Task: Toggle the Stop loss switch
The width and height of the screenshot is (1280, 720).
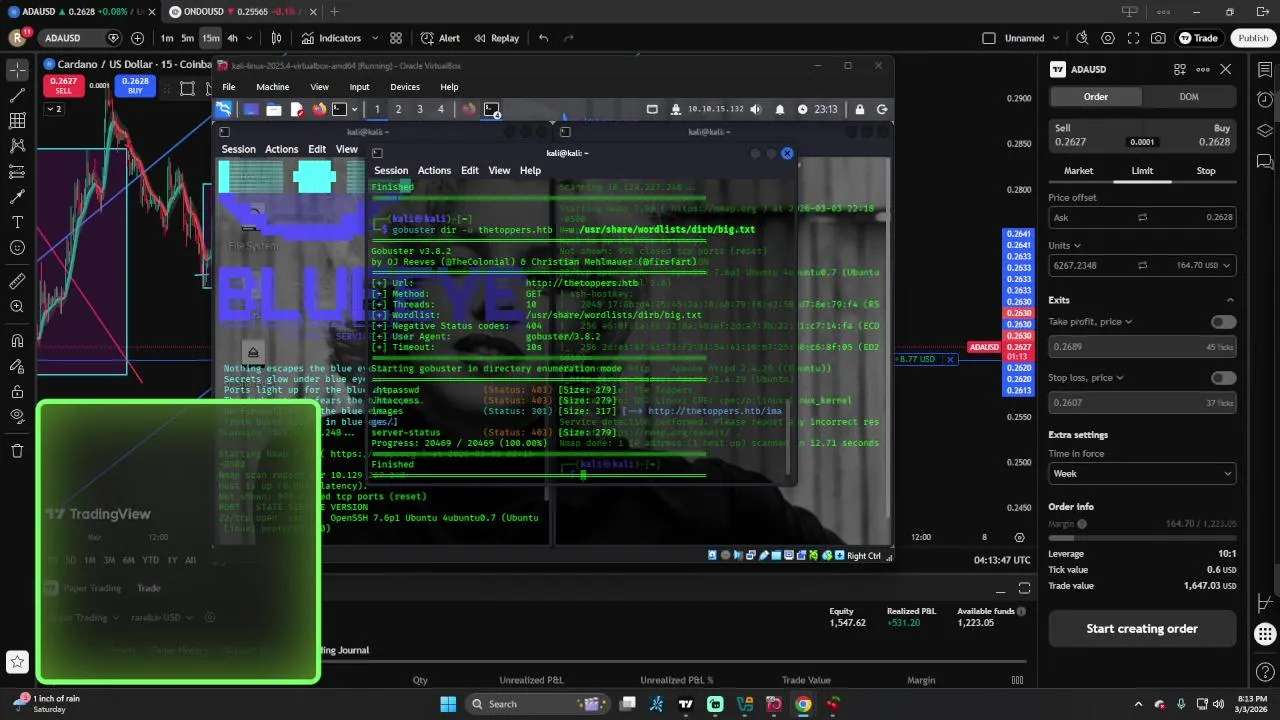Action: pyautogui.click(x=1223, y=378)
